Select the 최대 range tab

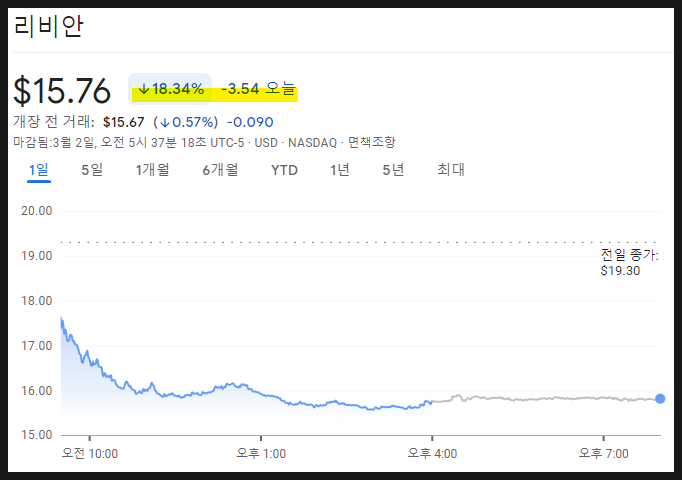451,170
